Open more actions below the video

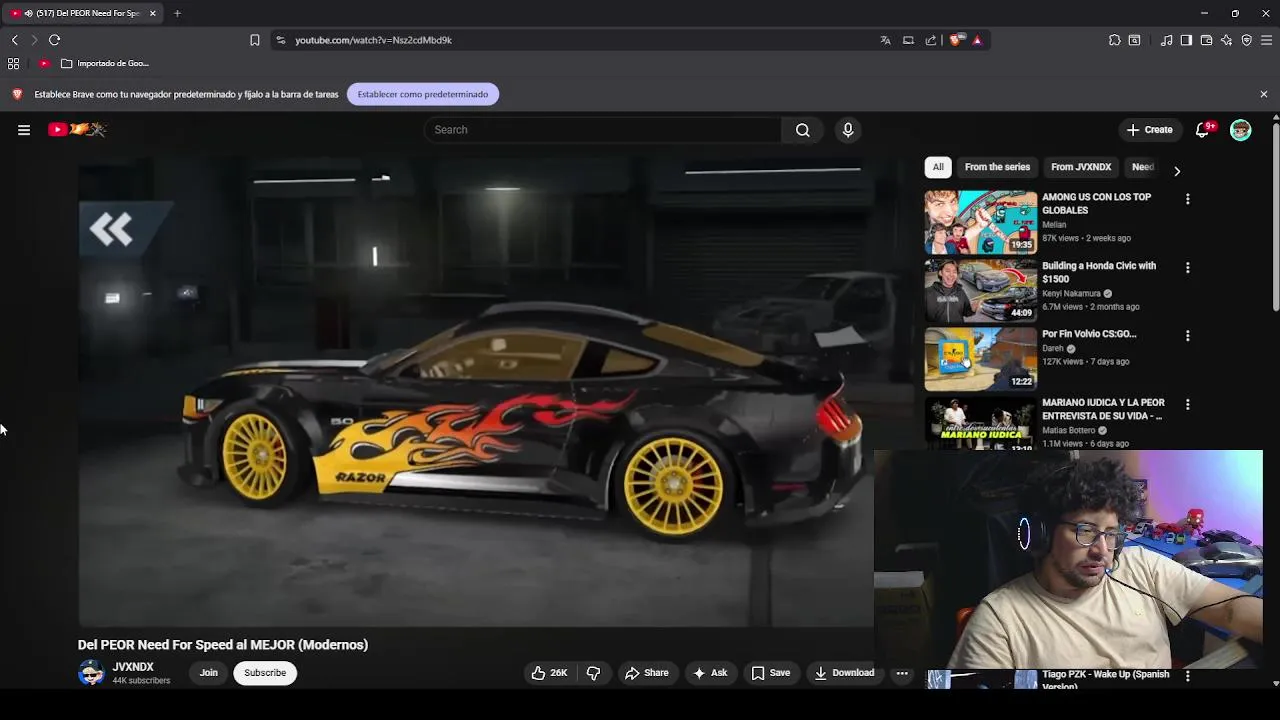(x=902, y=673)
